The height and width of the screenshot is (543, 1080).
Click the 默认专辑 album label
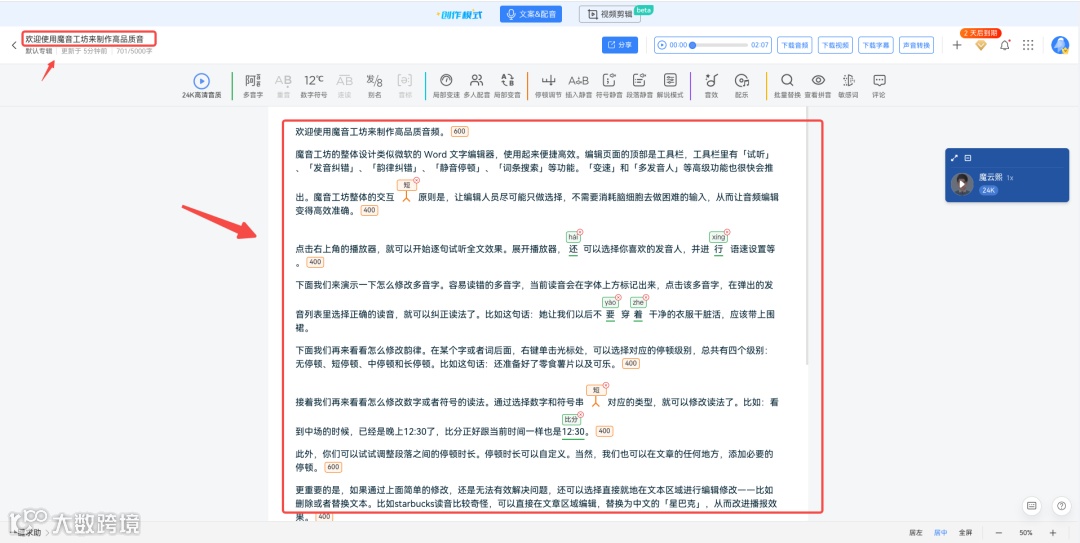pyautogui.click(x=39, y=51)
